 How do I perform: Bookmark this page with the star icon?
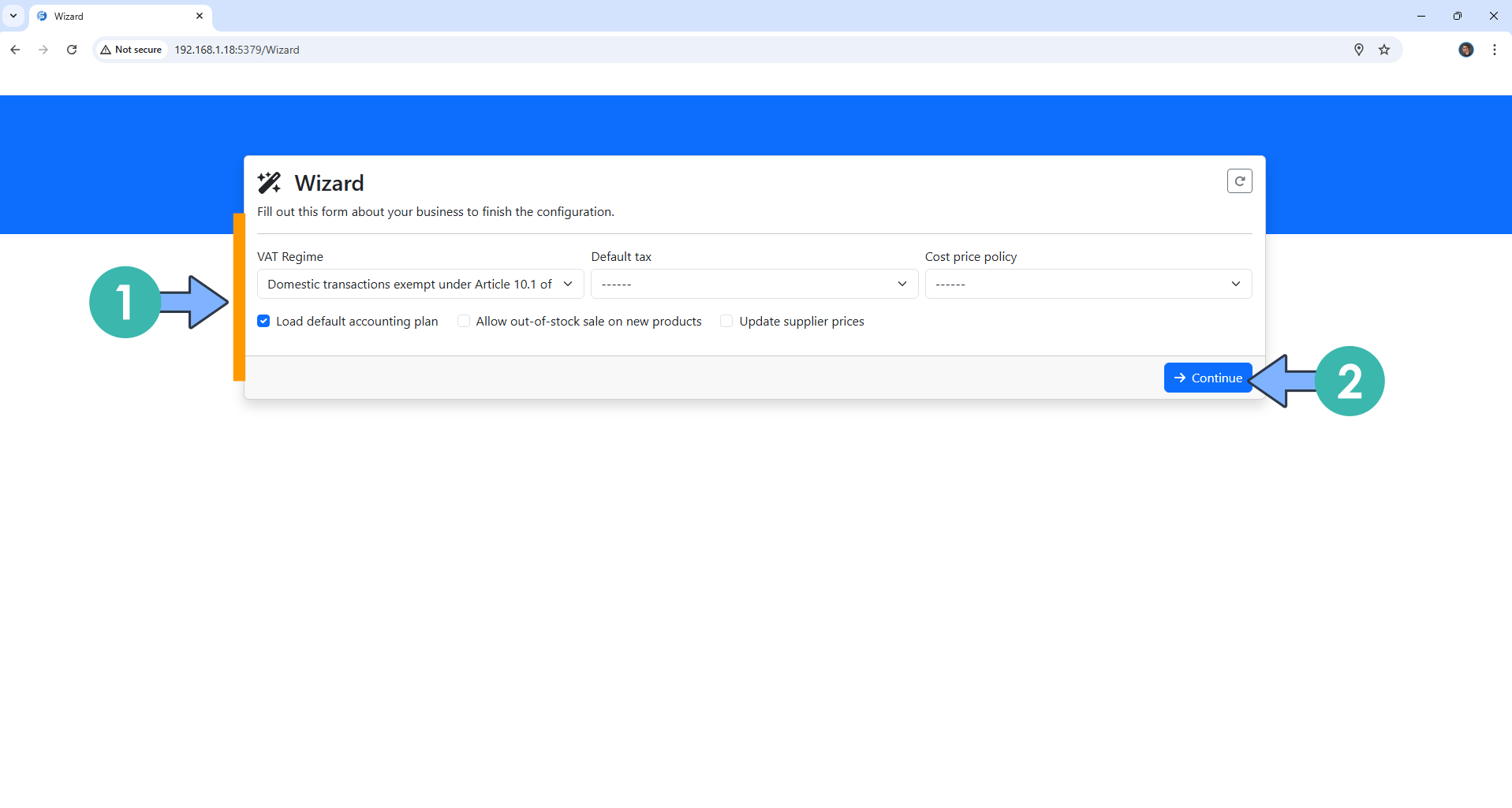[1385, 49]
